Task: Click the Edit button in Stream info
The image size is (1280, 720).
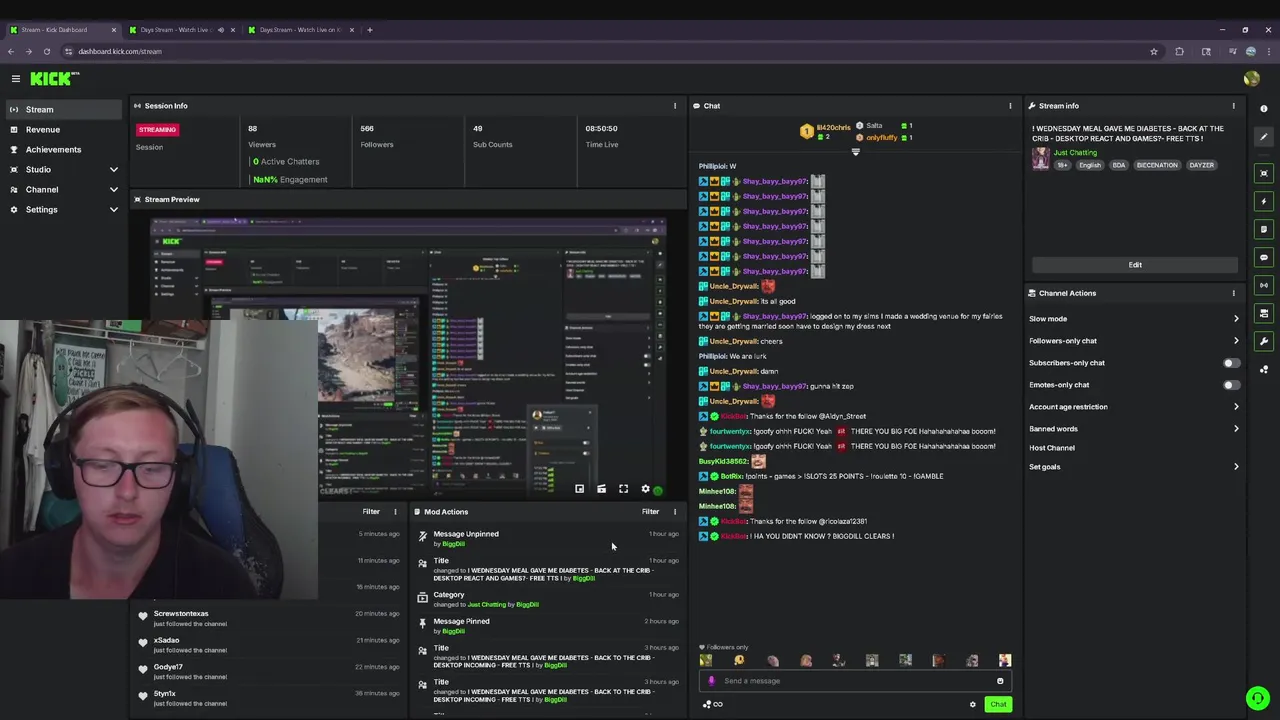Action: click(1135, 265)
